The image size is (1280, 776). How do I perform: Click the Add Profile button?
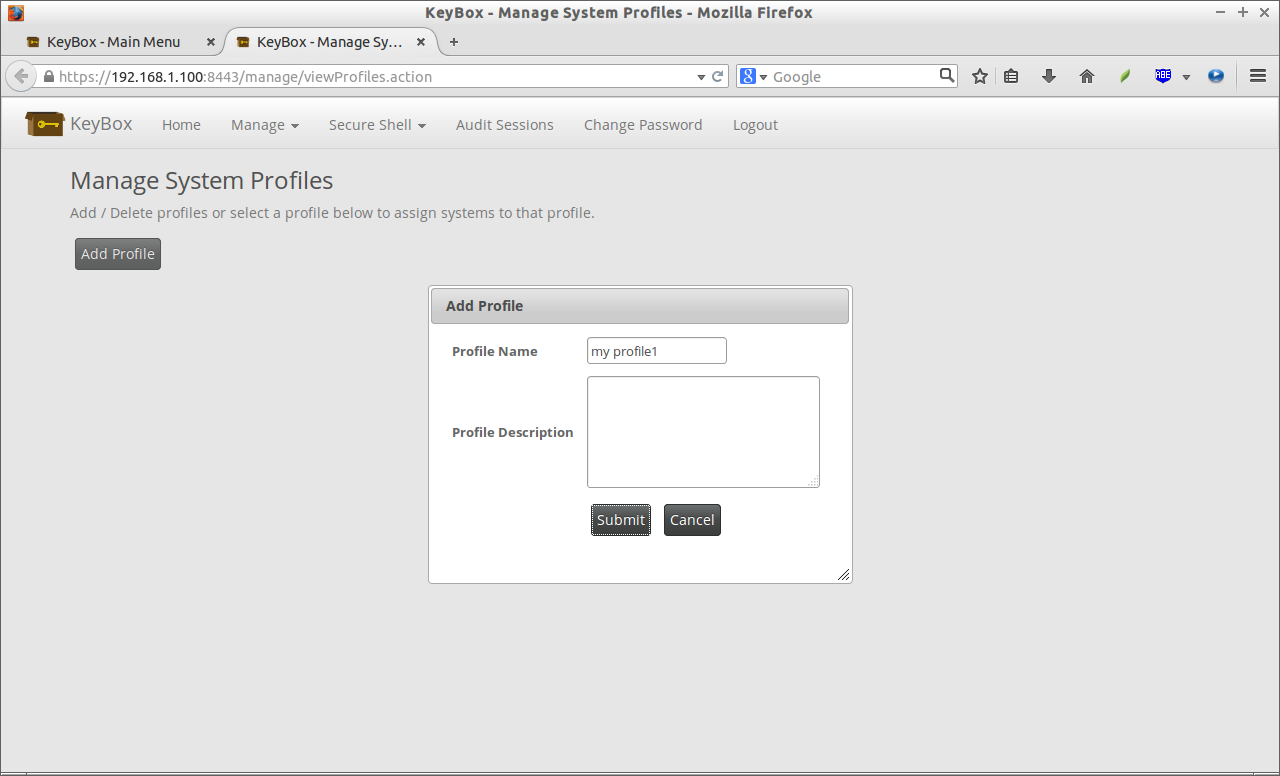tap(118, 254)
